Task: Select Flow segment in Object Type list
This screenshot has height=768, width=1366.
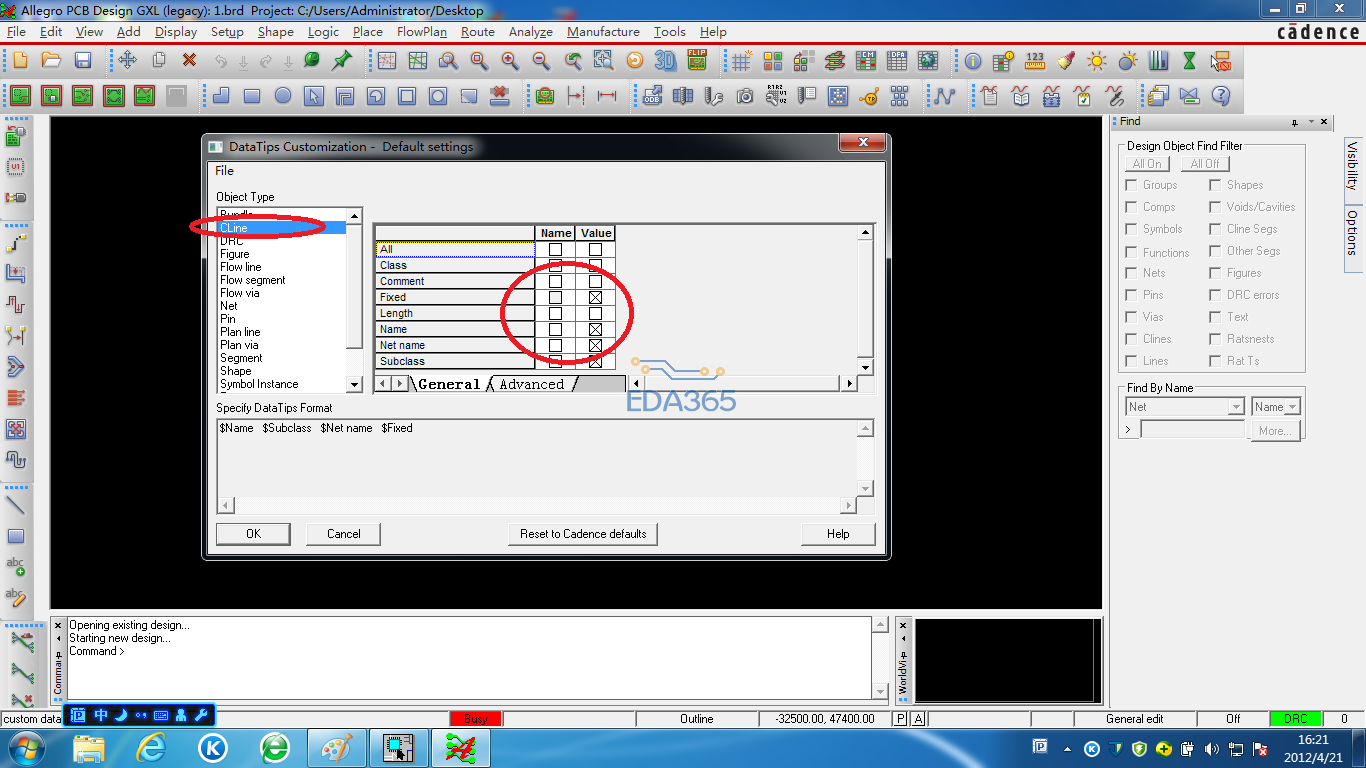Action: (253, 280)
